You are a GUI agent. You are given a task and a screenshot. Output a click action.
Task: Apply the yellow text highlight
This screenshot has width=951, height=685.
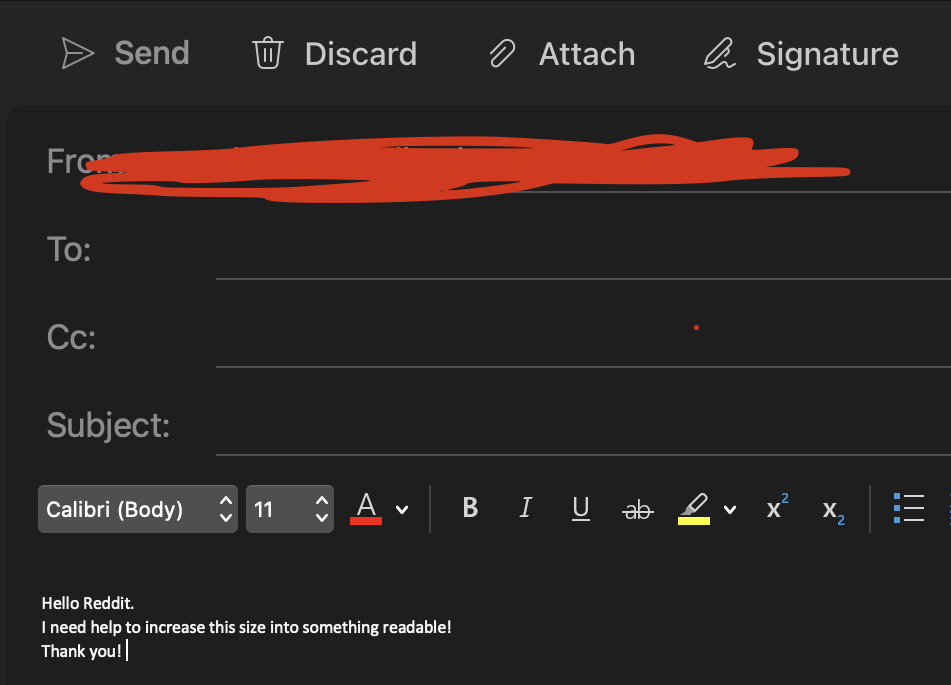pos(694,508)
